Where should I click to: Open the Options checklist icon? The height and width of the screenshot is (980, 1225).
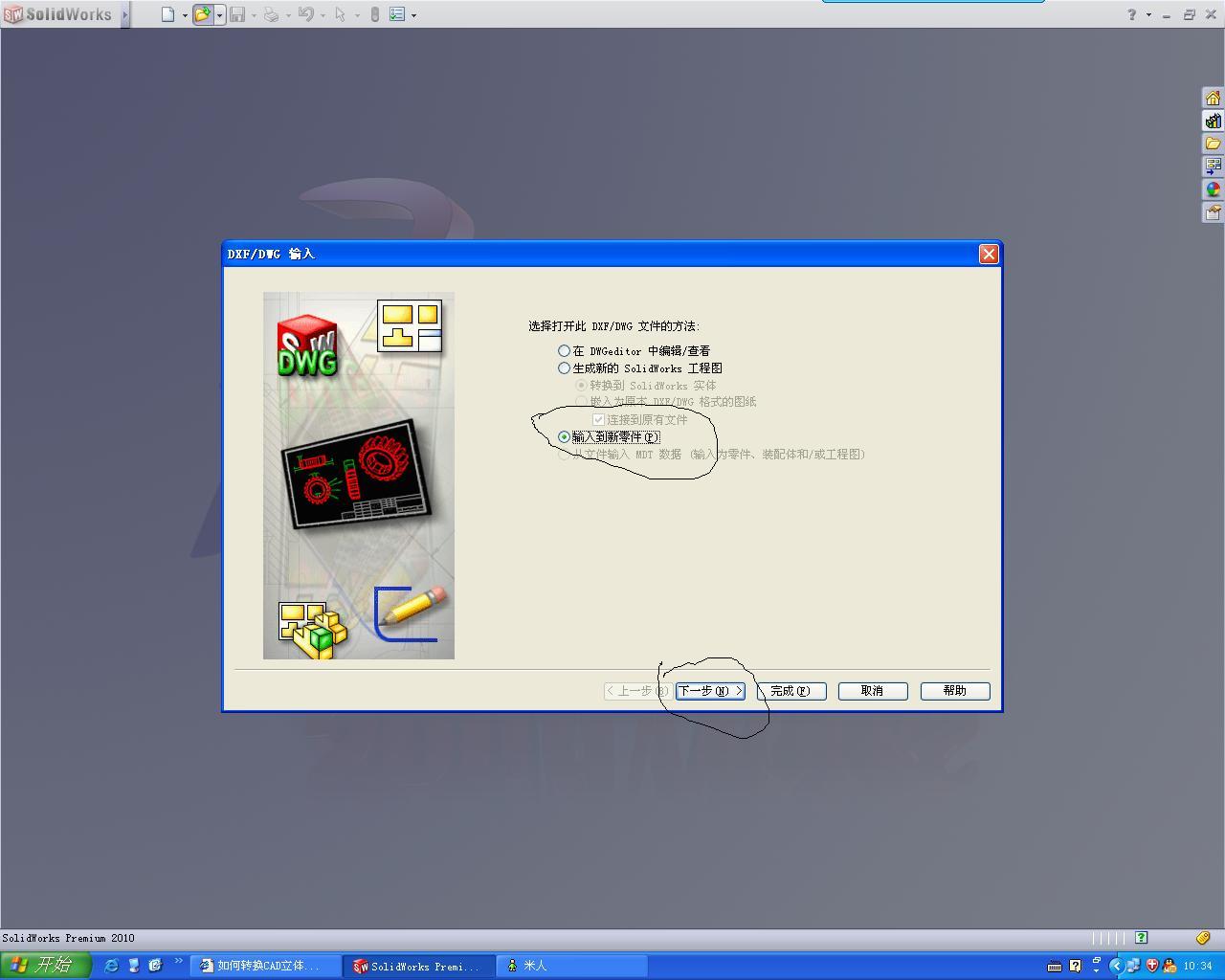(397, 14)
